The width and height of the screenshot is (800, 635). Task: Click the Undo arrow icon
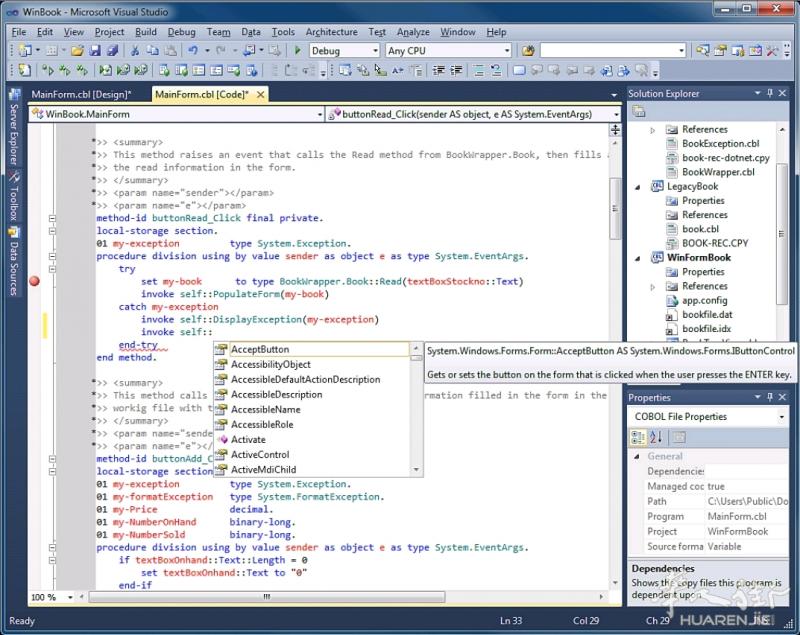click(193, 50)
